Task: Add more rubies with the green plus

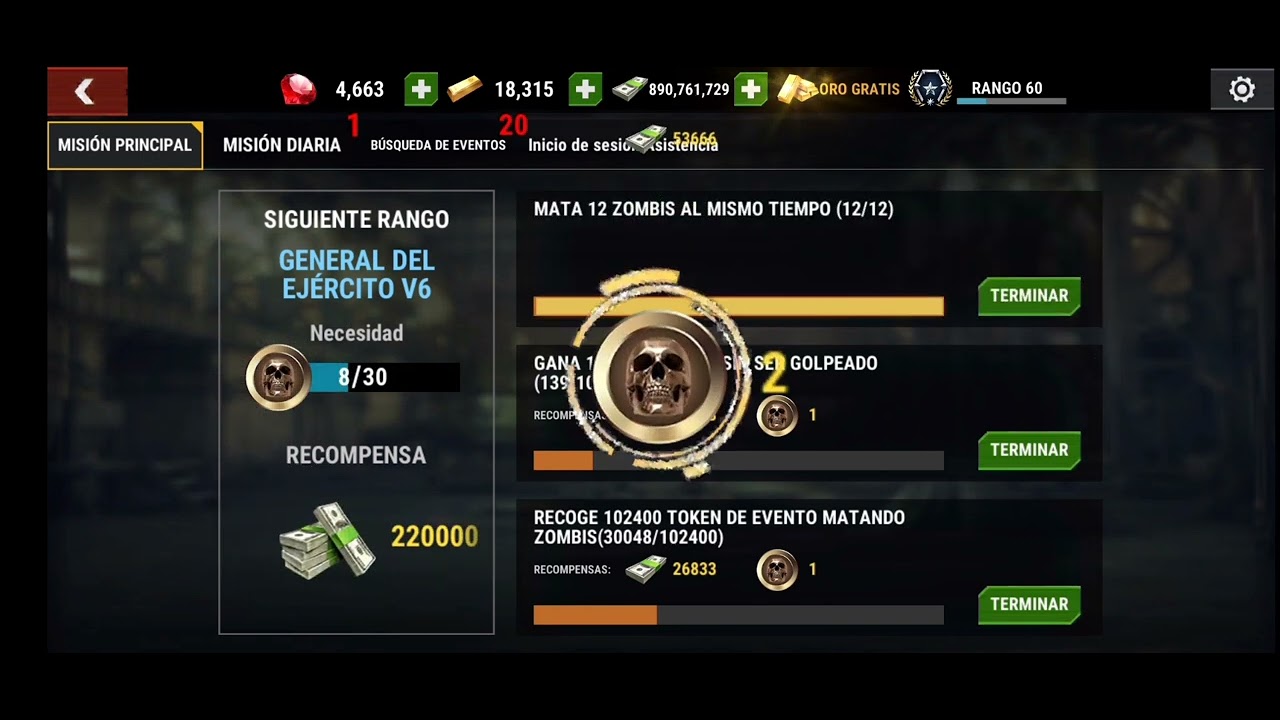Action: coord(421,89)
